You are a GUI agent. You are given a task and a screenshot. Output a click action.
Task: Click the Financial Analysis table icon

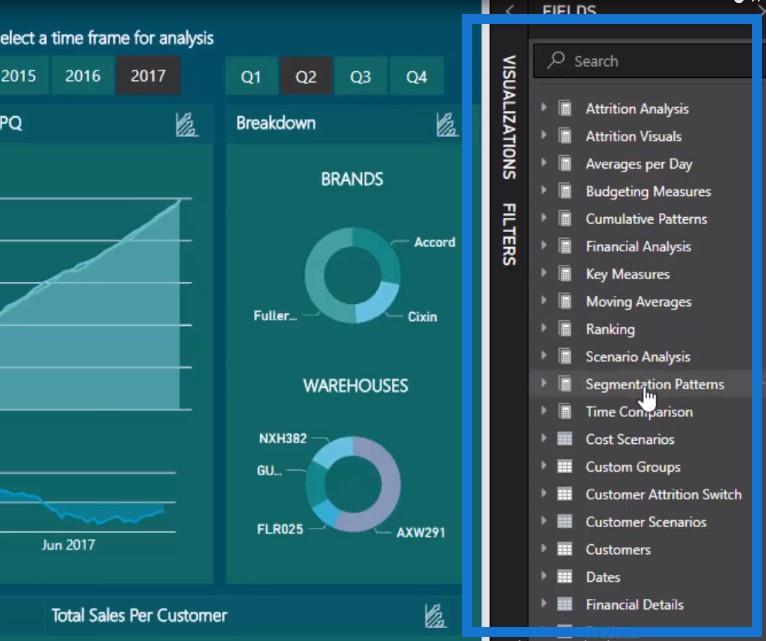pyautogui.click(x=565, y=246)
